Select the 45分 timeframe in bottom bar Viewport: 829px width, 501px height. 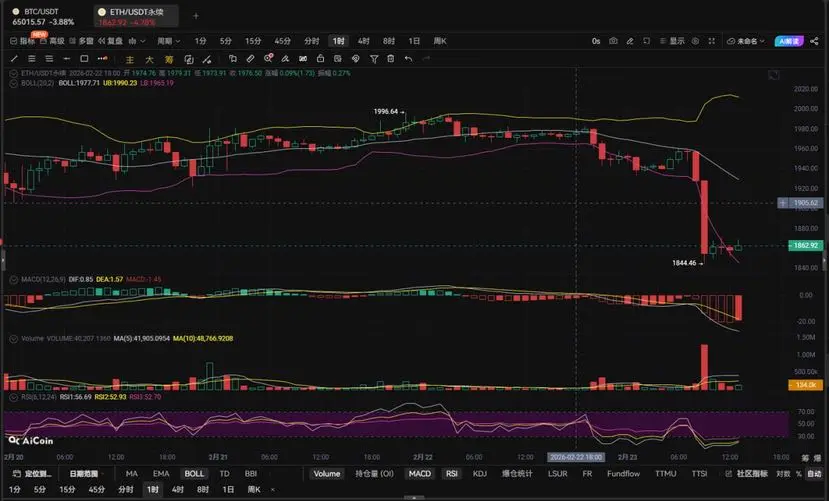point(96,489)
